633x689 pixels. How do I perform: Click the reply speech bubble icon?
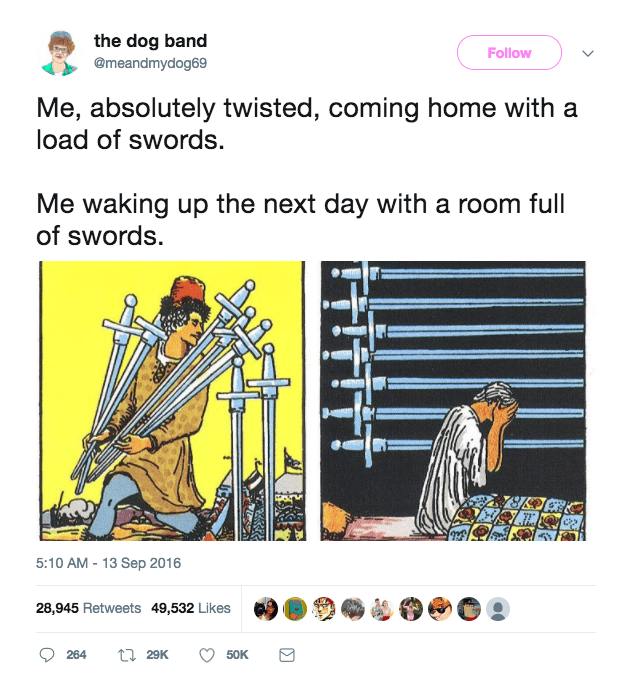click(47, 655)
